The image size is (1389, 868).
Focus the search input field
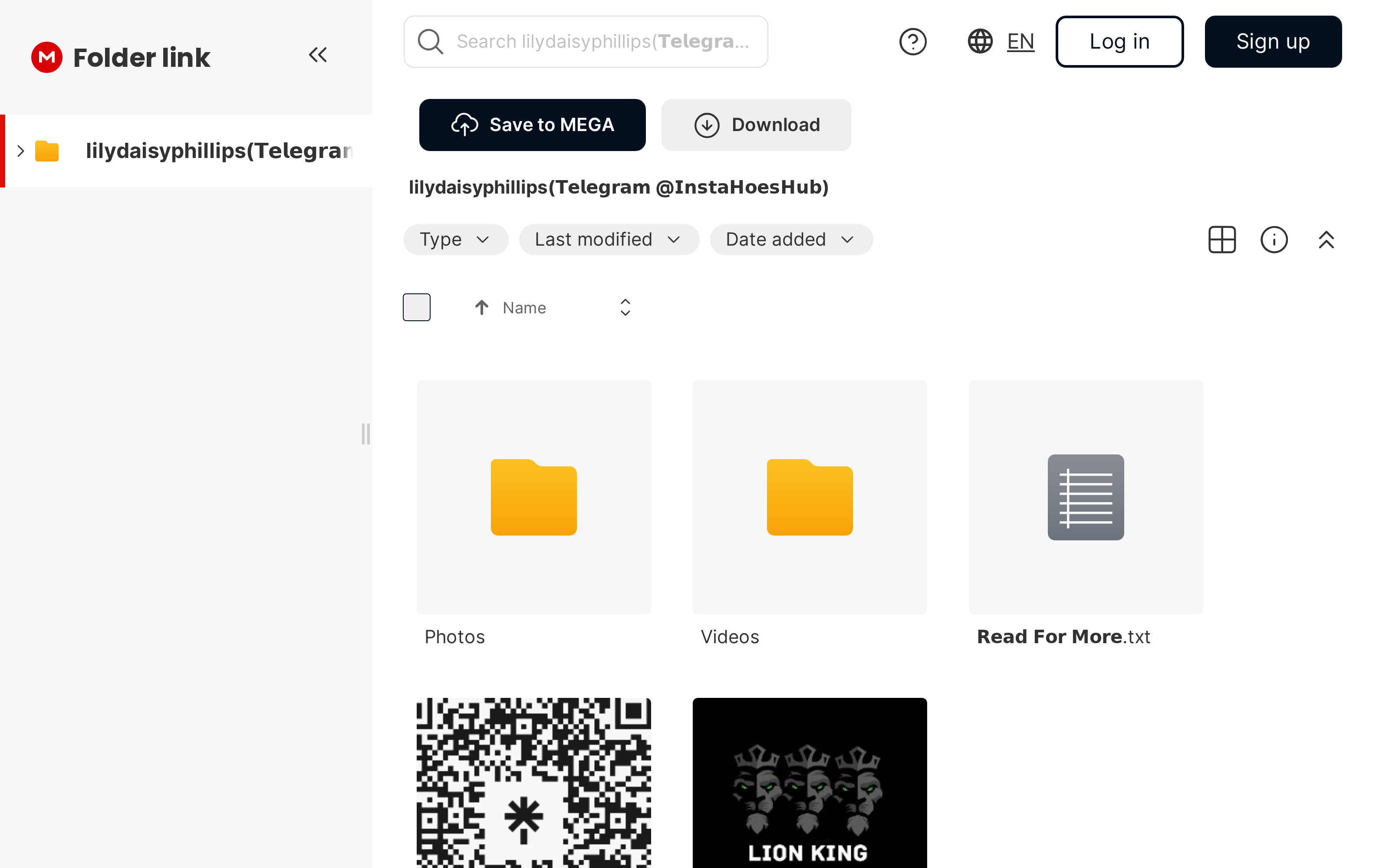pos(586,41)
